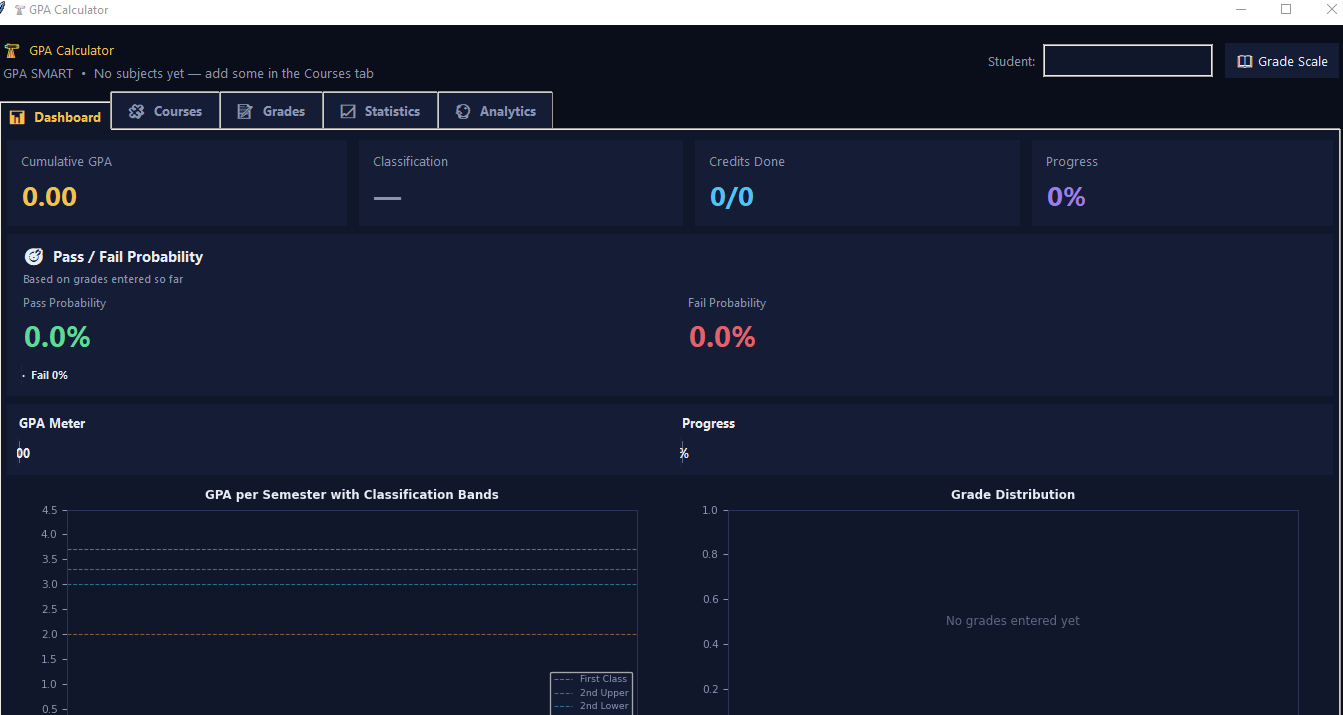Open the Grade Scale button
This screenshot has height=715, width=1343.
tap(1282, 61)
